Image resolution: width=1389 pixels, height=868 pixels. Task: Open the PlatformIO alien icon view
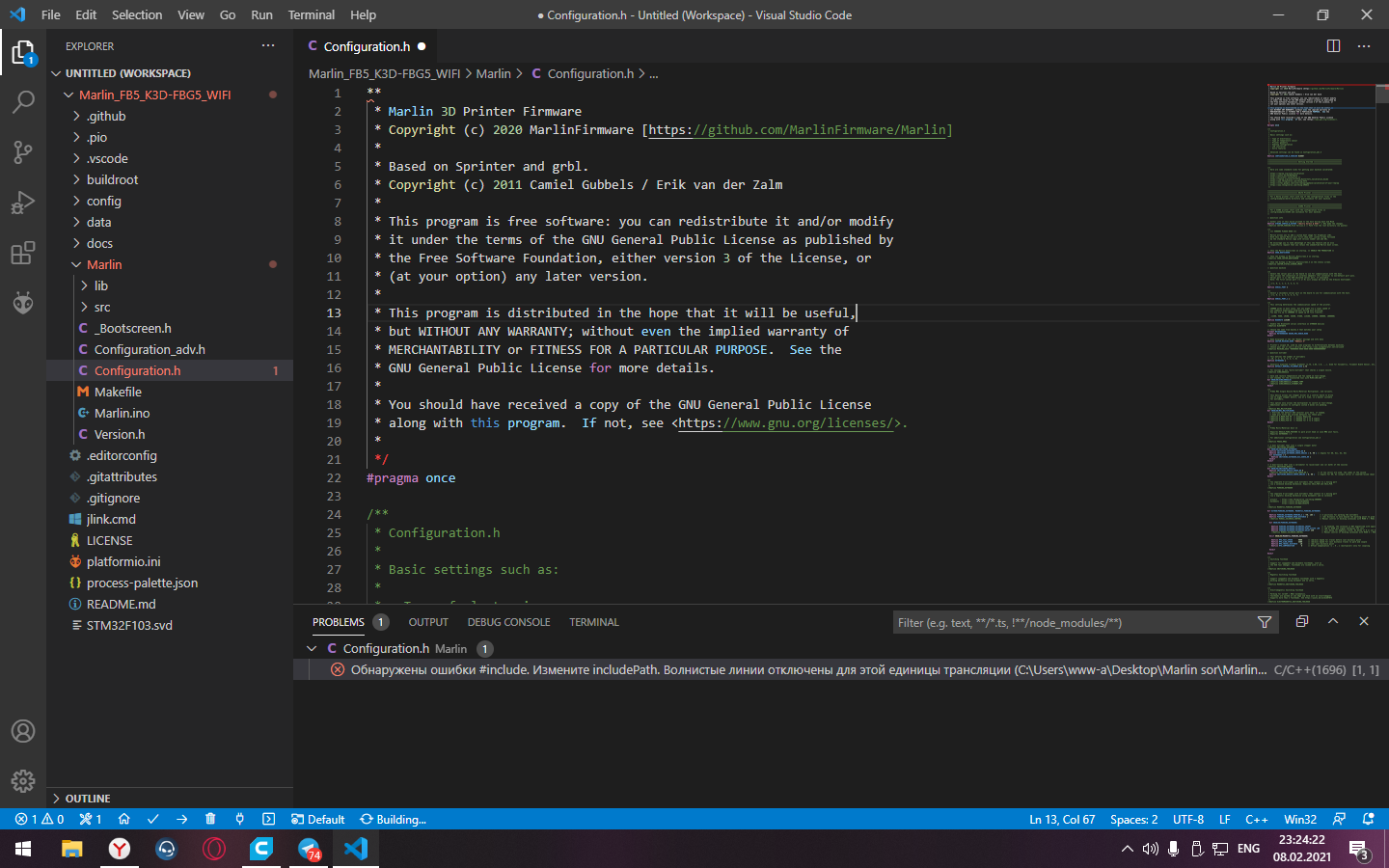(x=23, y=303)
